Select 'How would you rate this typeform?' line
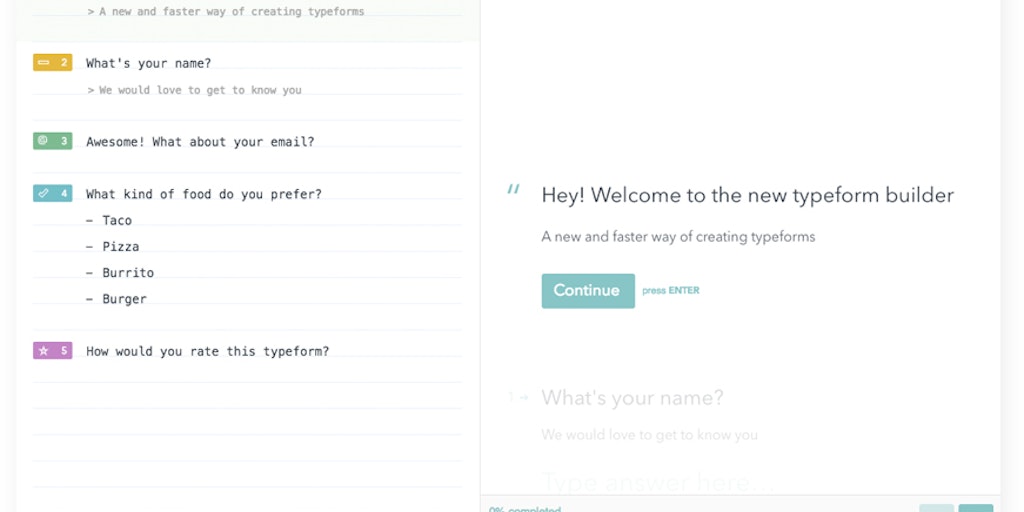The image size is (1024, 512). click(x=208, y=351)
